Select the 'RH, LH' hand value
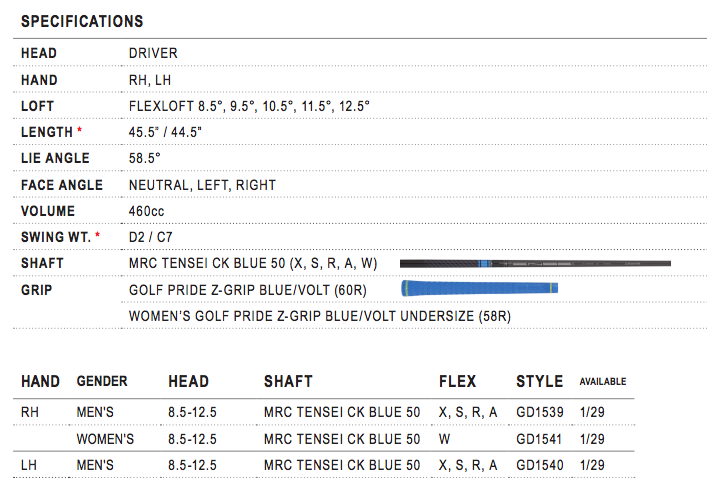Image resolution: width=707 pixels, height=489 pixels. click(x=150, y=80)
